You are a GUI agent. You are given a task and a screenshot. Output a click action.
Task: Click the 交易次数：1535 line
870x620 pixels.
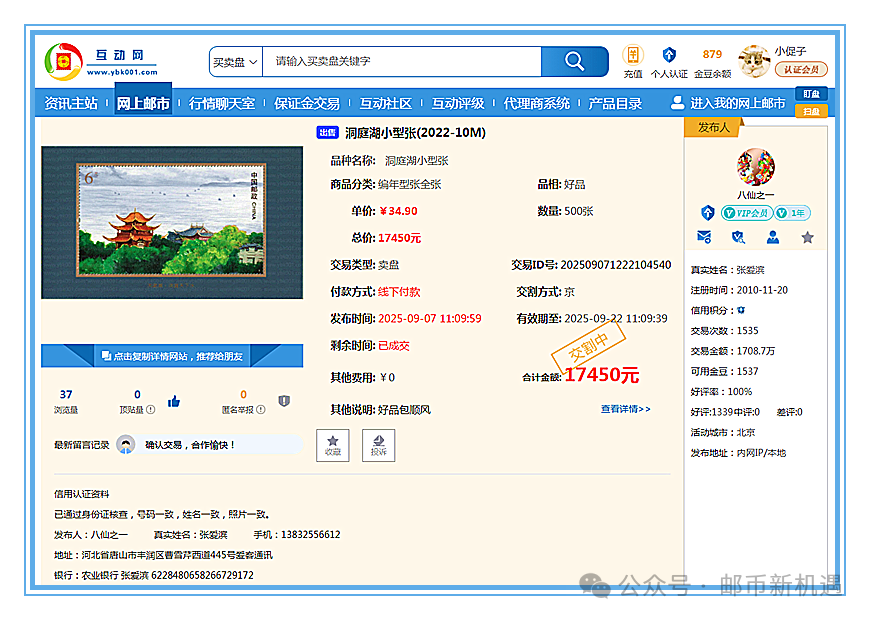click(724, 331)
